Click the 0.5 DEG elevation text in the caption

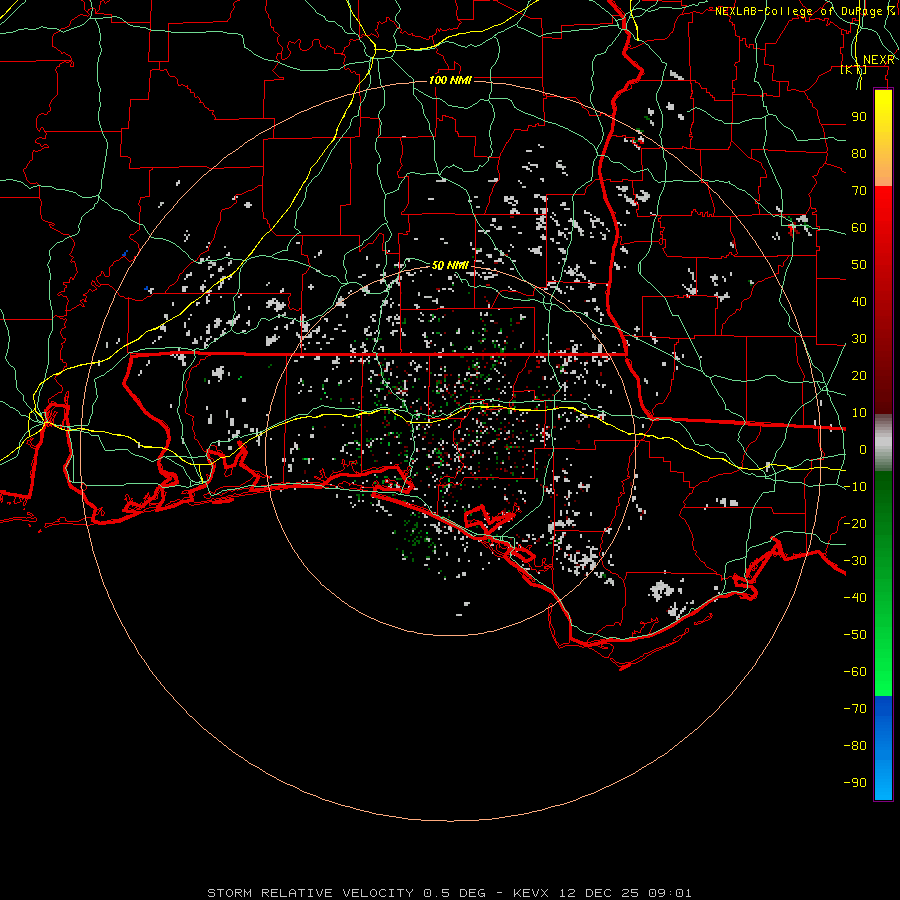click(x=455, y=893)
